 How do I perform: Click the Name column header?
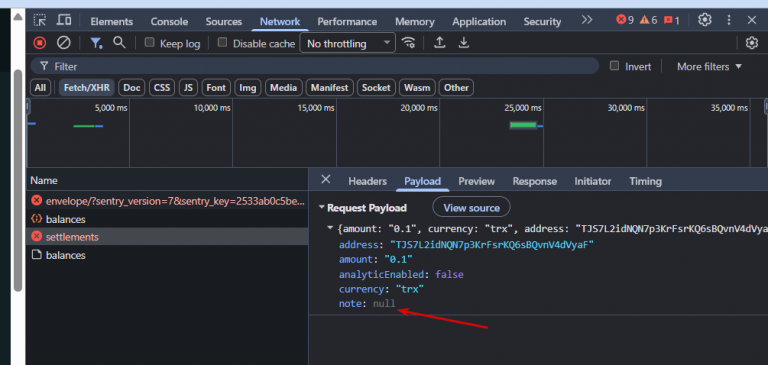coord(168,180)
